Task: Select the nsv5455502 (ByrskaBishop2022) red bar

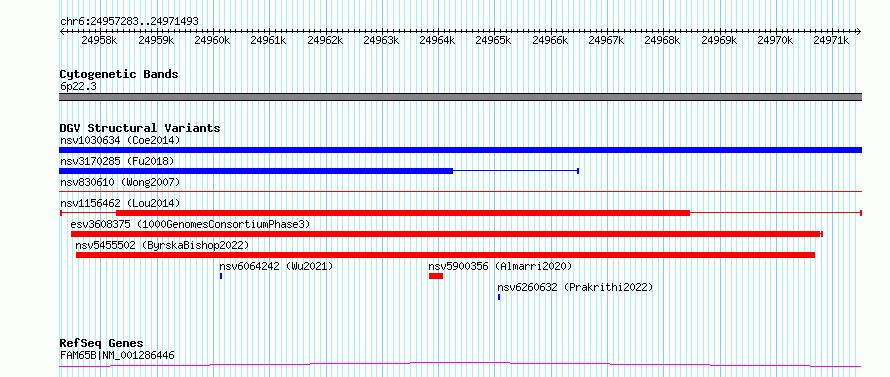Action: tap(446, 255)
